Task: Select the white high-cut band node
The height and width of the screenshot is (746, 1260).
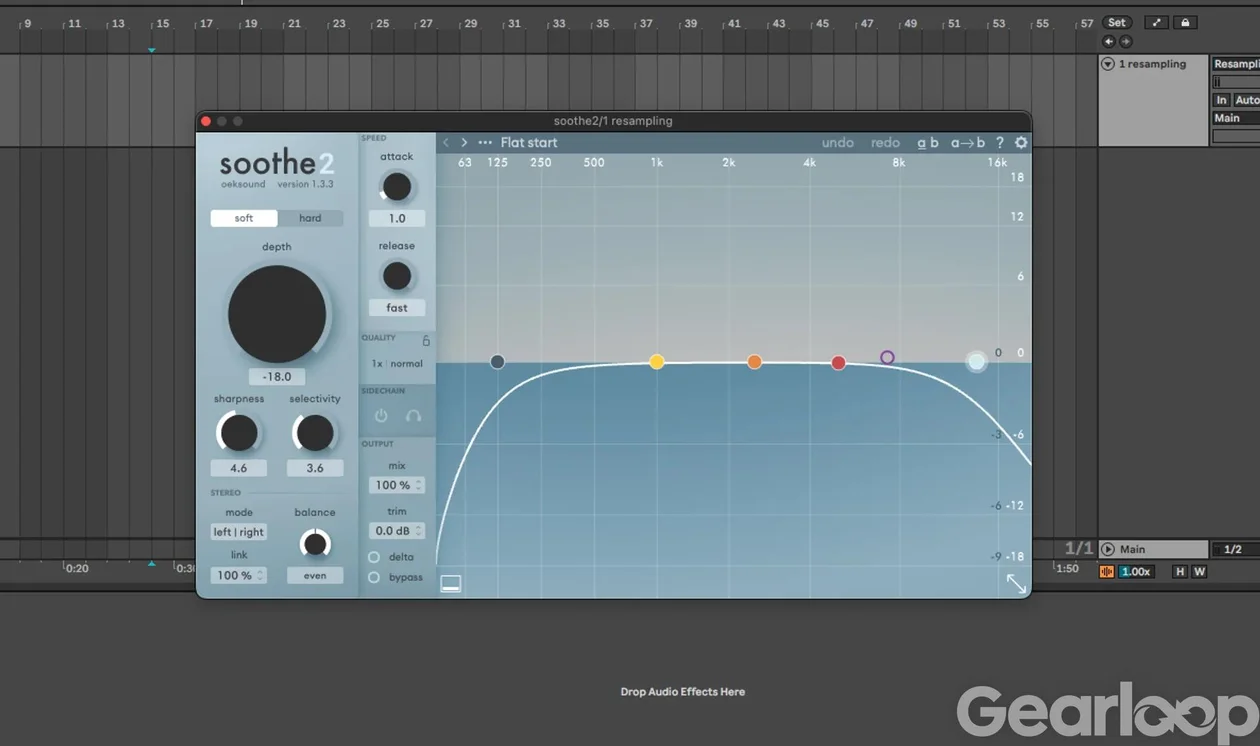Action: click(976, 362)
